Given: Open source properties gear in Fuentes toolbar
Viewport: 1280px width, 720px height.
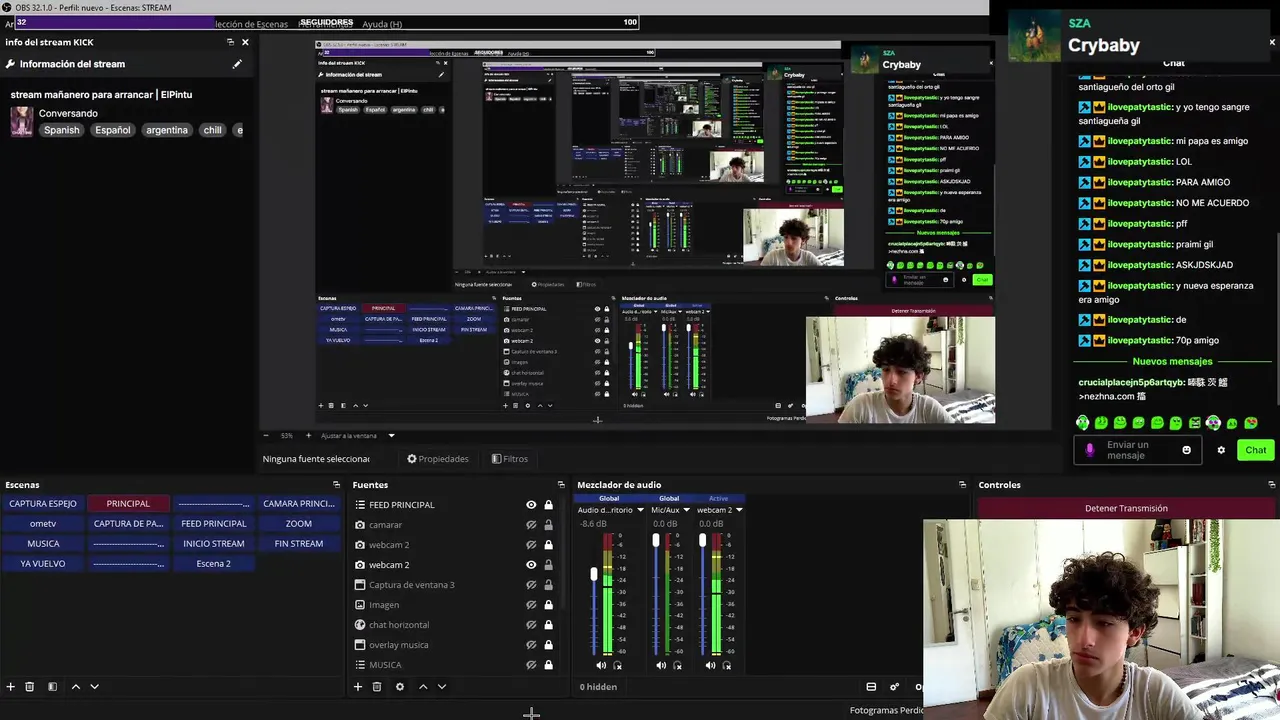Looking at the screenshot, I should 400,687.
